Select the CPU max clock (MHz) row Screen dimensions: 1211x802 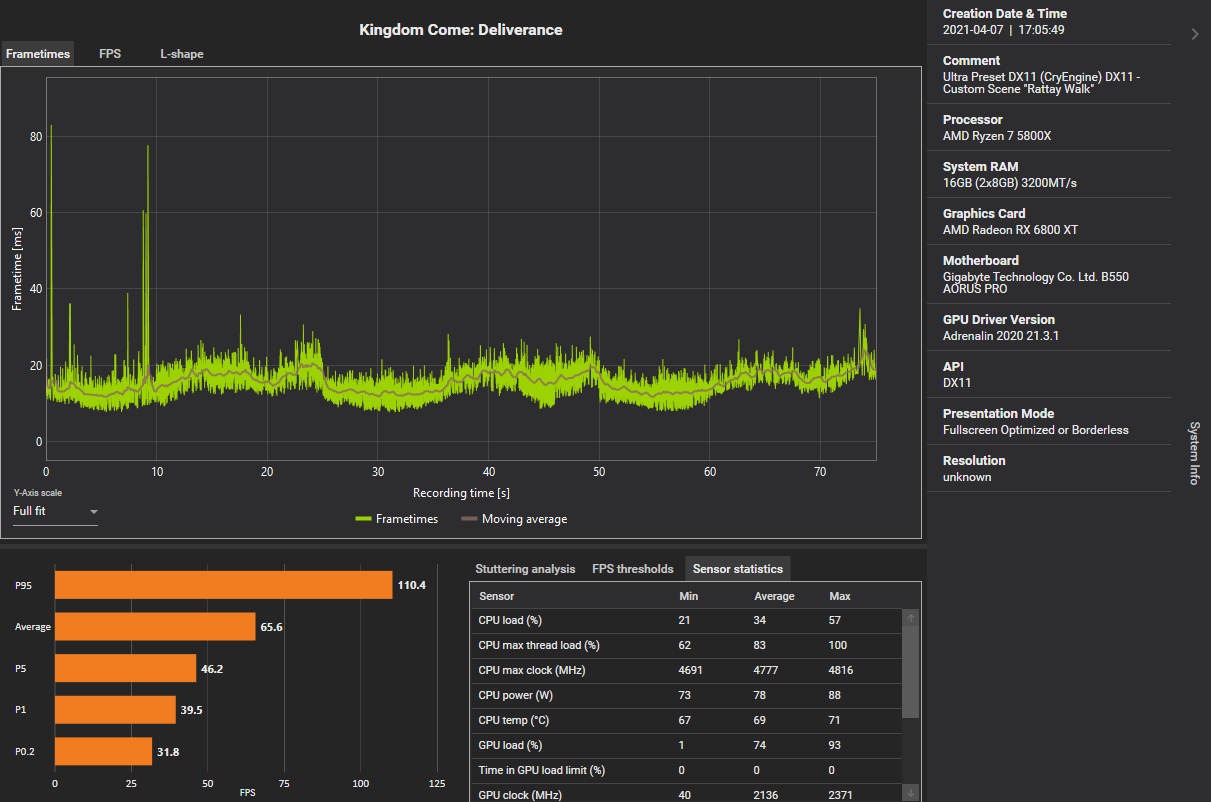pos(686,670)
